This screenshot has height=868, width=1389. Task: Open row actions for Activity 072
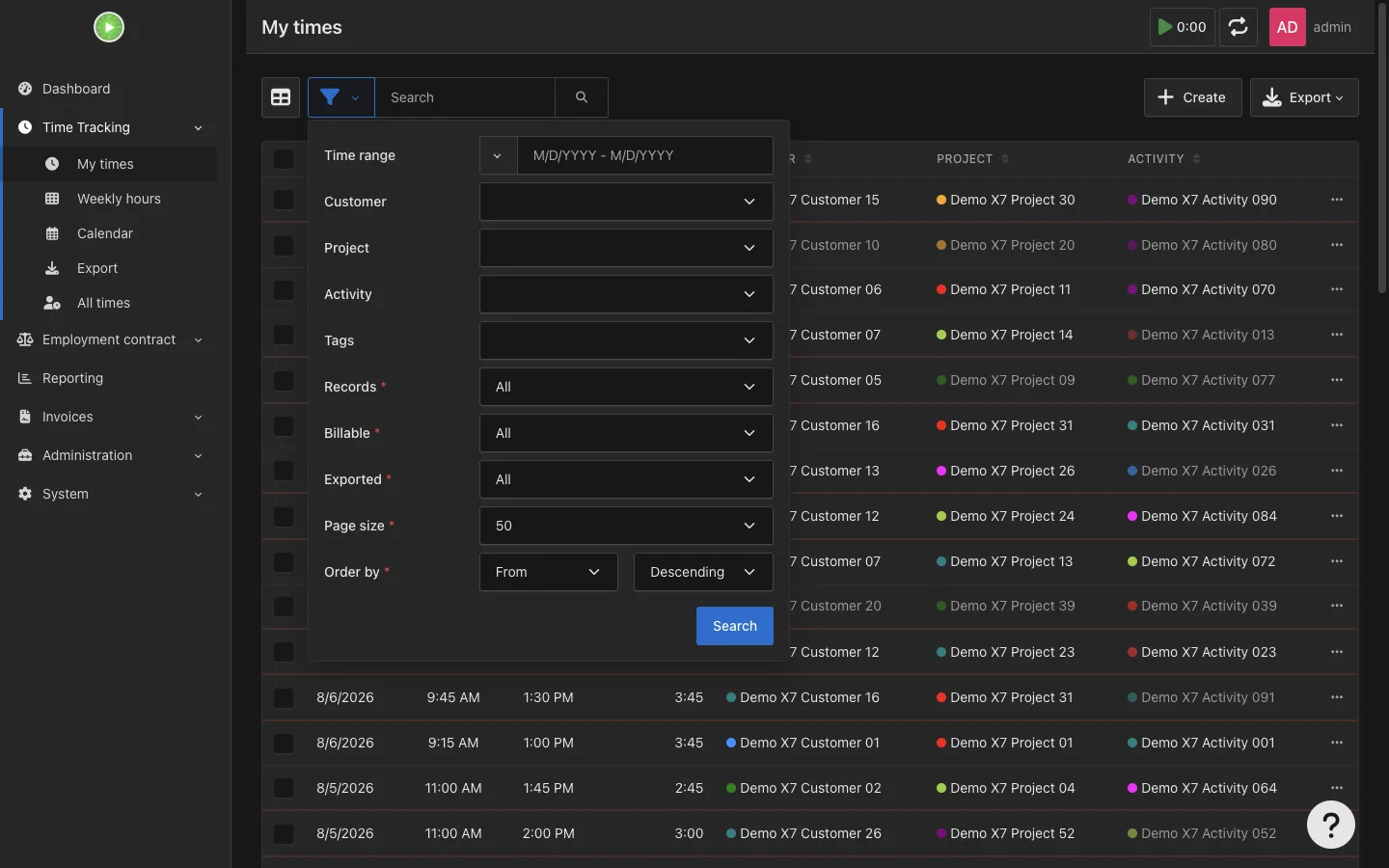pyautogui.click(x=1337, y=561)
